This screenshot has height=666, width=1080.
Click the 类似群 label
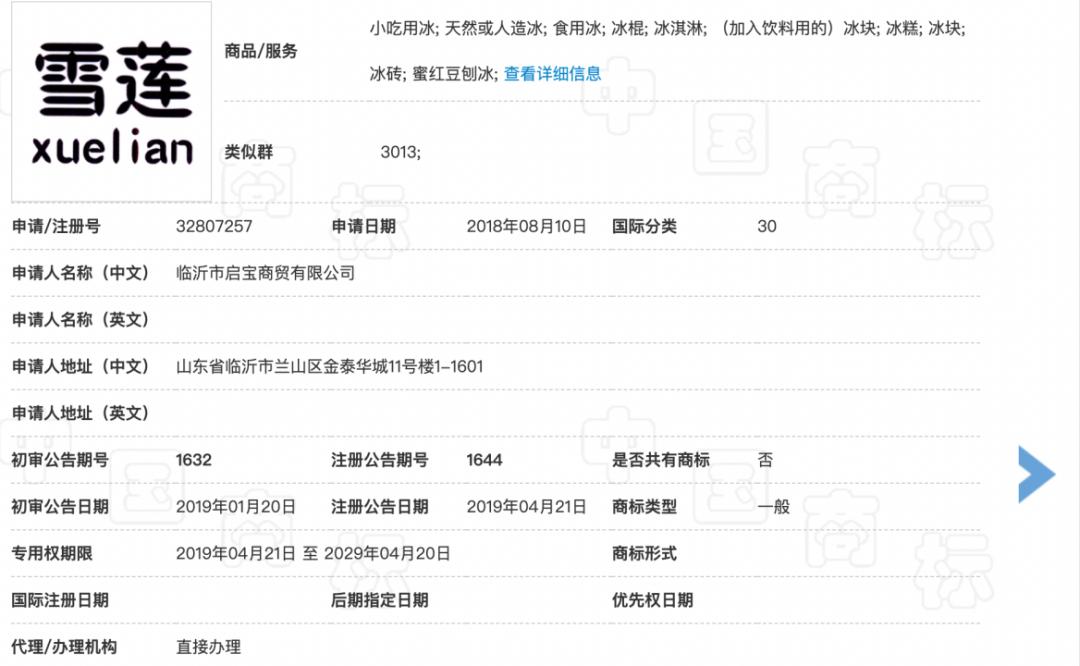[x=249, y=152]
